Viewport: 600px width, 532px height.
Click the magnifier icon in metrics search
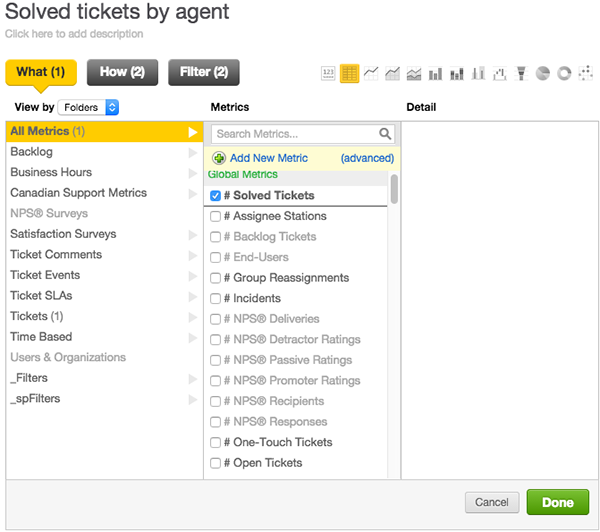(x=385, y=134)
